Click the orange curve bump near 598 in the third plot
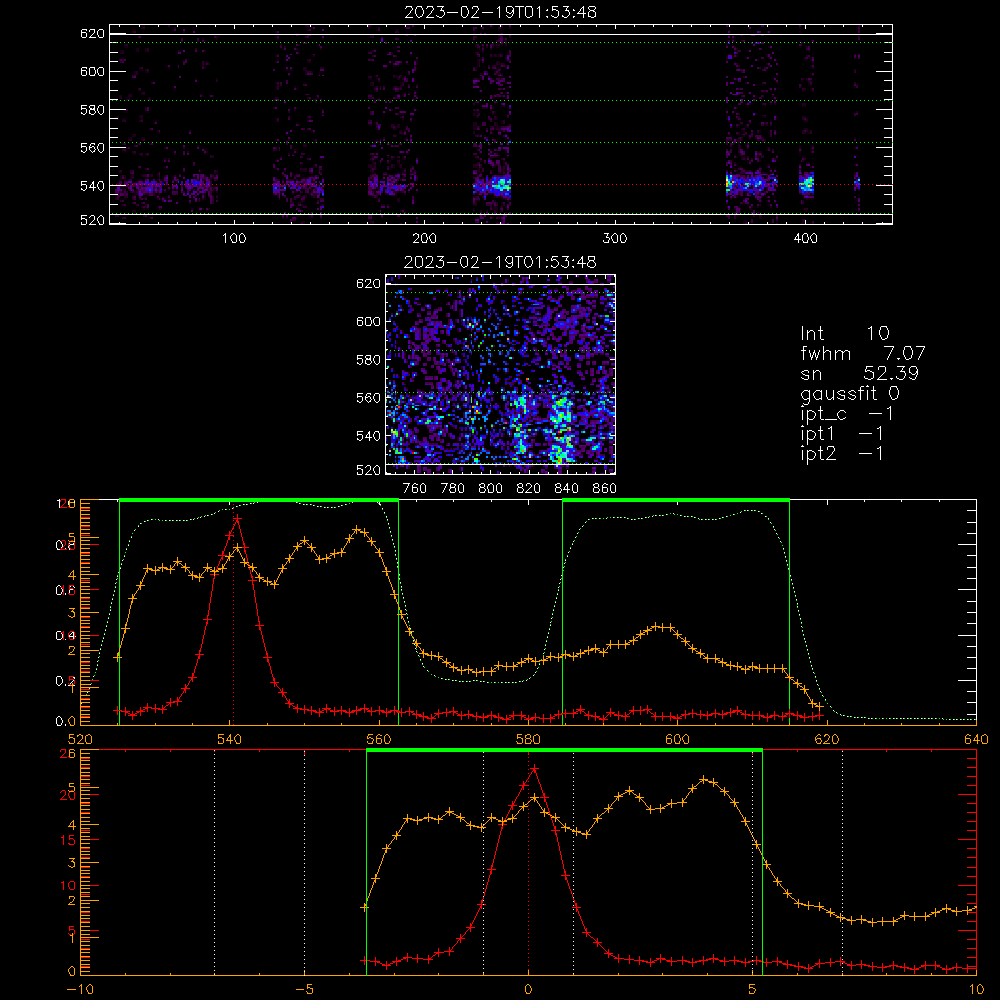 [663, 627]
